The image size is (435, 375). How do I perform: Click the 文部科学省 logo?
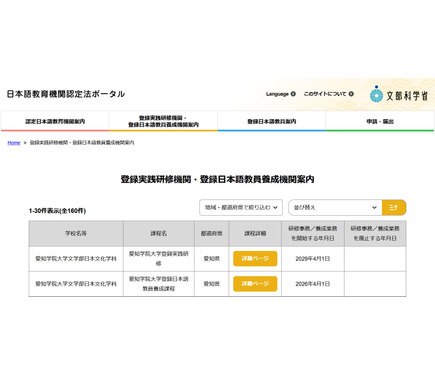point(399,95)
